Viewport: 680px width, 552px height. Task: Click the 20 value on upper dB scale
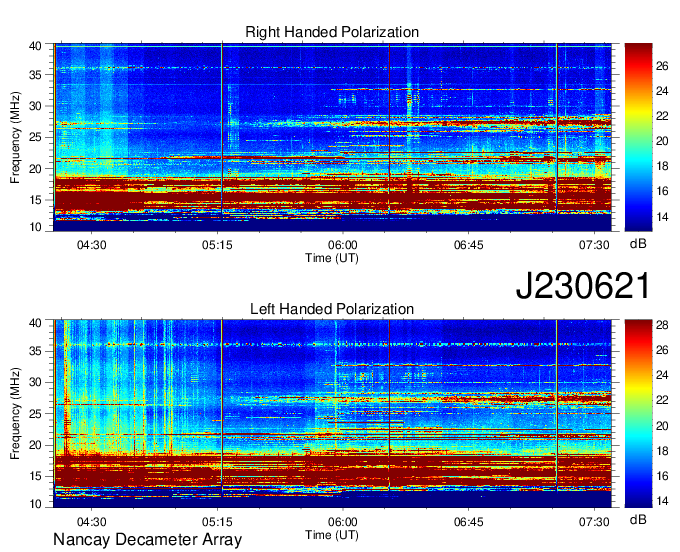coord(662,141)
